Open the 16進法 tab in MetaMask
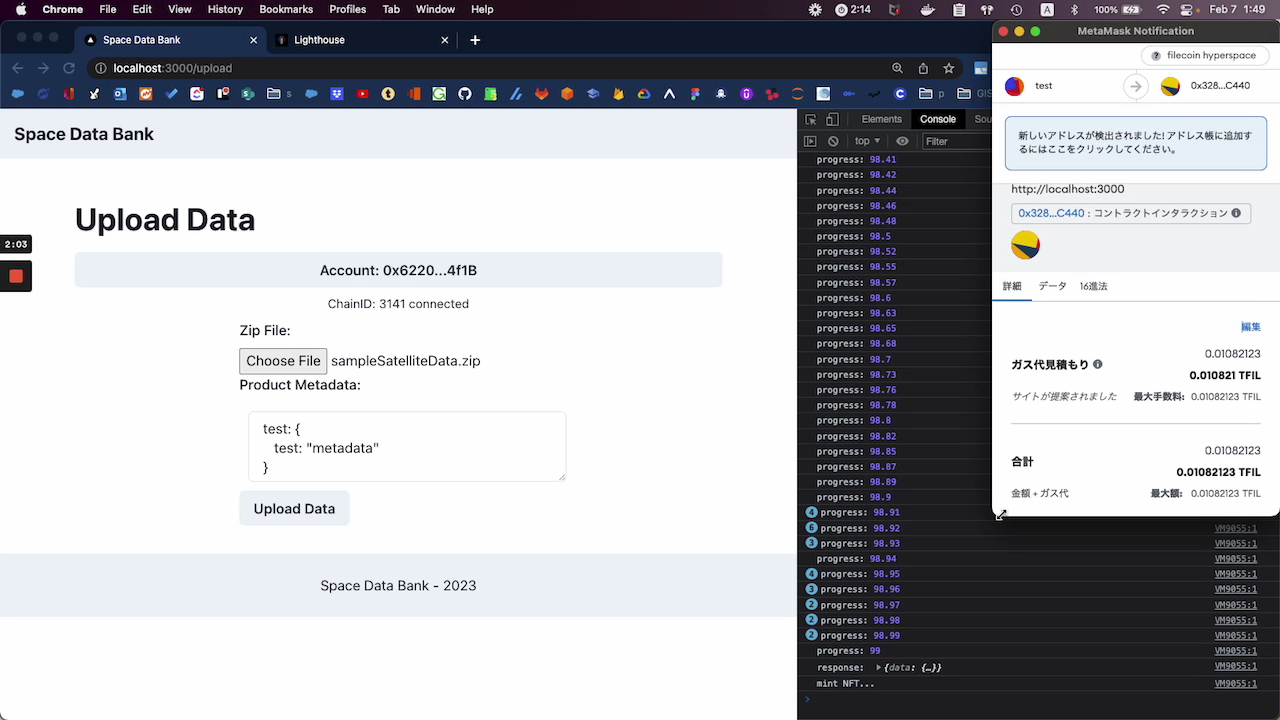The height and width of the screenshot is (720, 1280). [x=1093, y=286]
